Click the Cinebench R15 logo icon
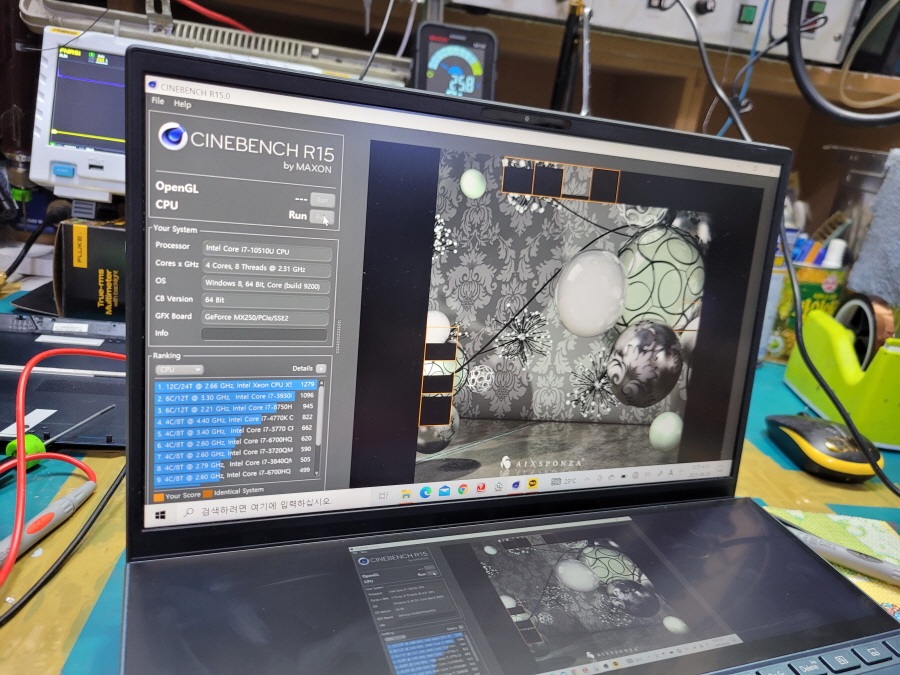The width and height of the screenshot is (900, 675). point(172,136)
